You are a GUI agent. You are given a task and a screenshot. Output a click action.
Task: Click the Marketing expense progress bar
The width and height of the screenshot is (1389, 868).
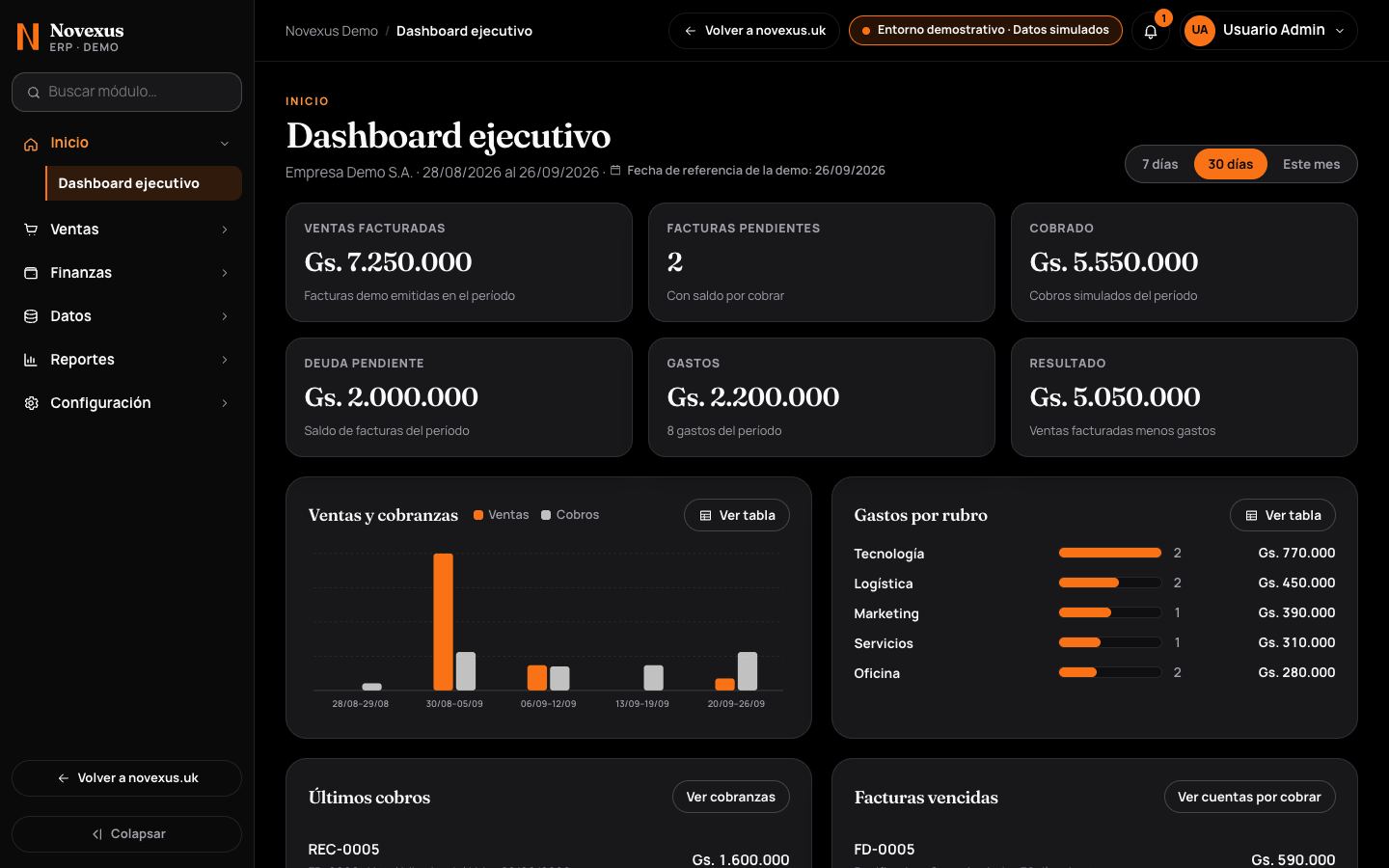click(x=1110, y=612)
